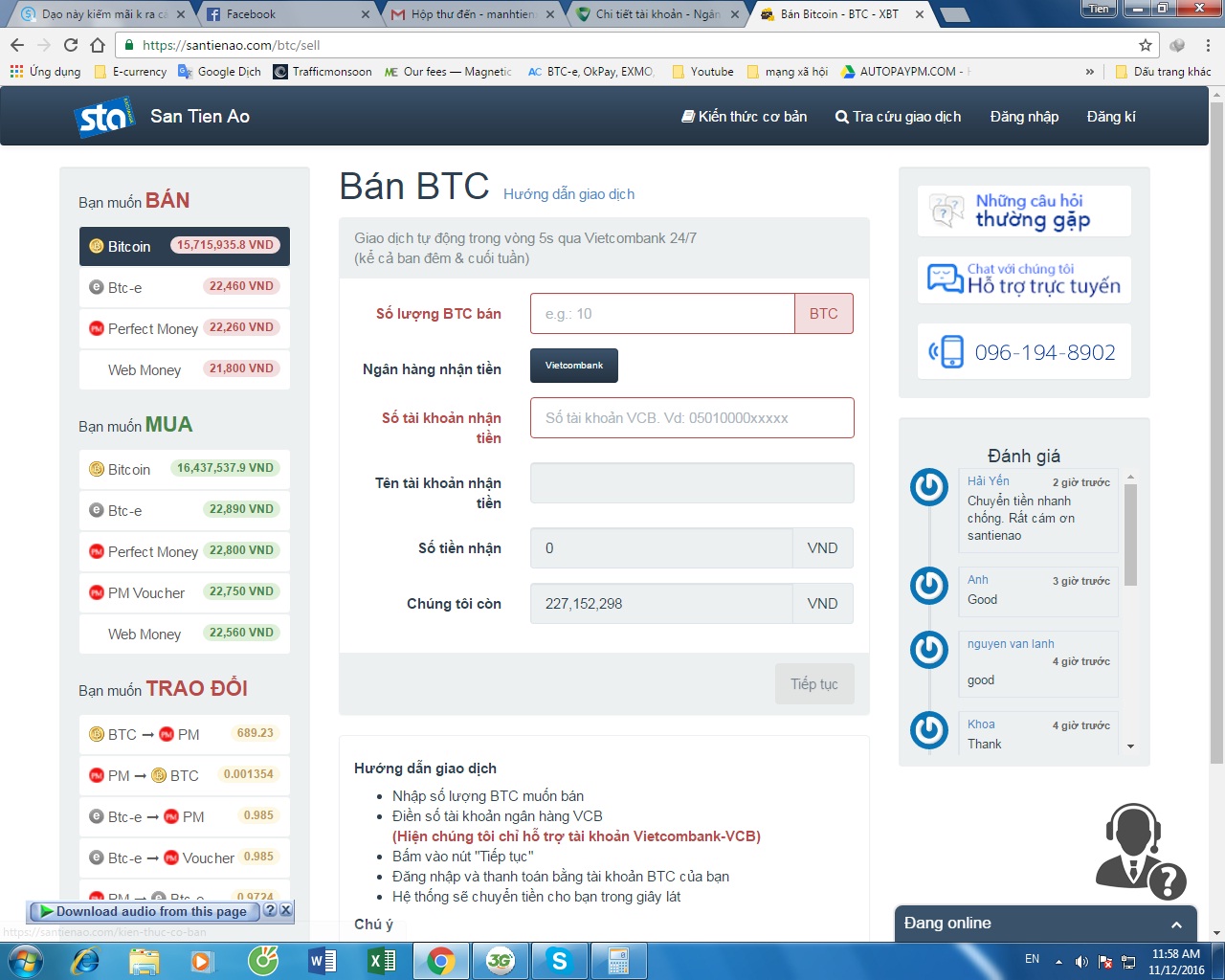The width and height of the screenshot is (1225, 980).
Task: Click the main page vertical scrollbar
Action: (1216, 431)
